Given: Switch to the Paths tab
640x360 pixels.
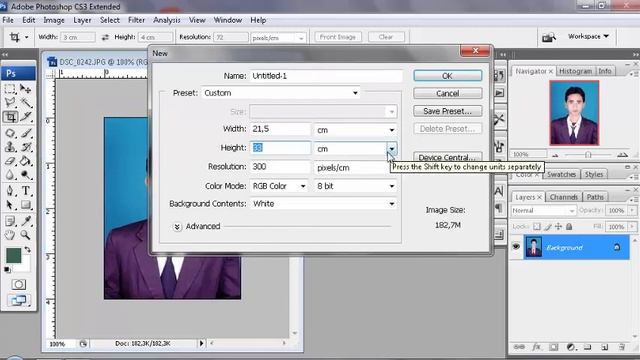Looking at the screenshot, I should [595, 197].
